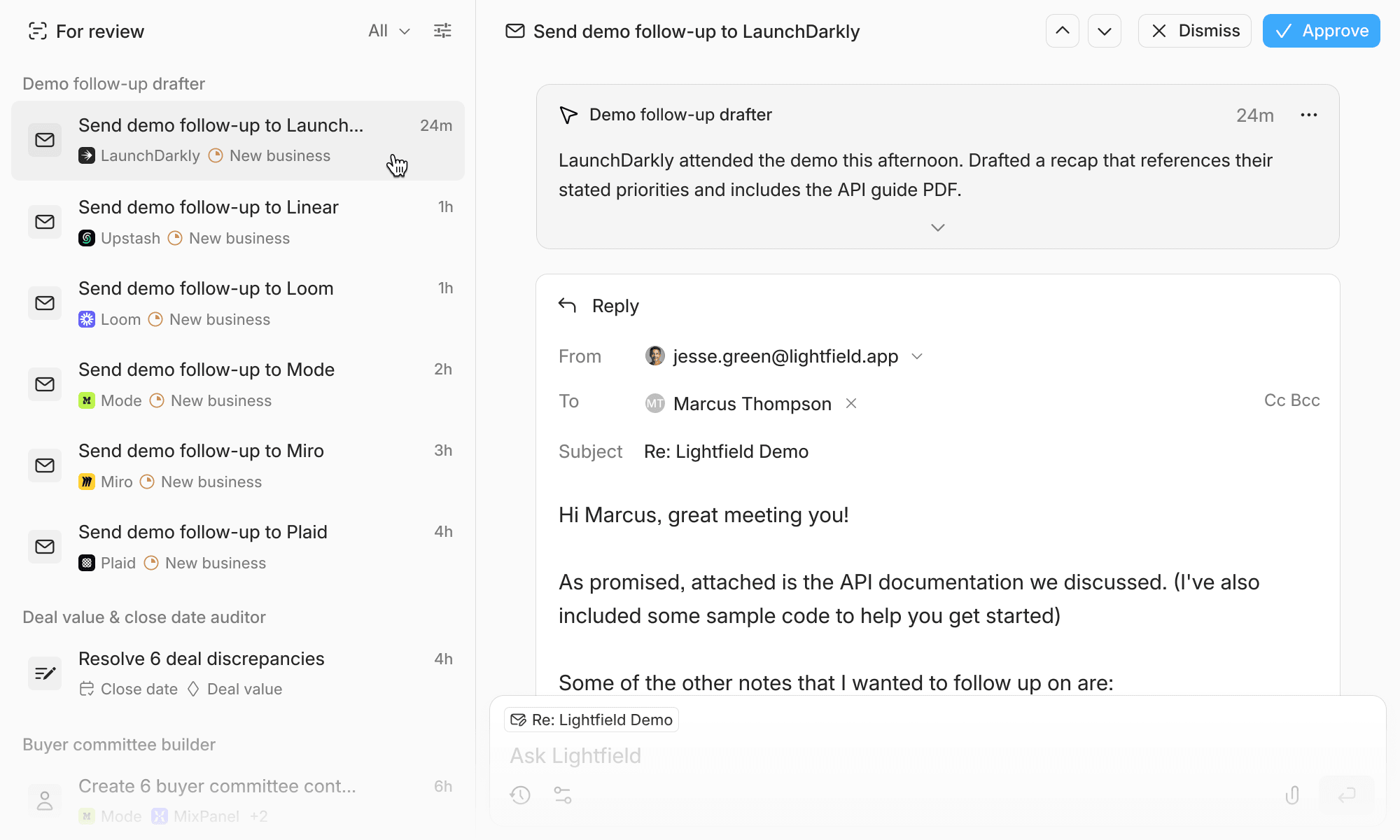Click the edit-list icon for deal discrepancies

pyautogui.click(x=45, y=673)
